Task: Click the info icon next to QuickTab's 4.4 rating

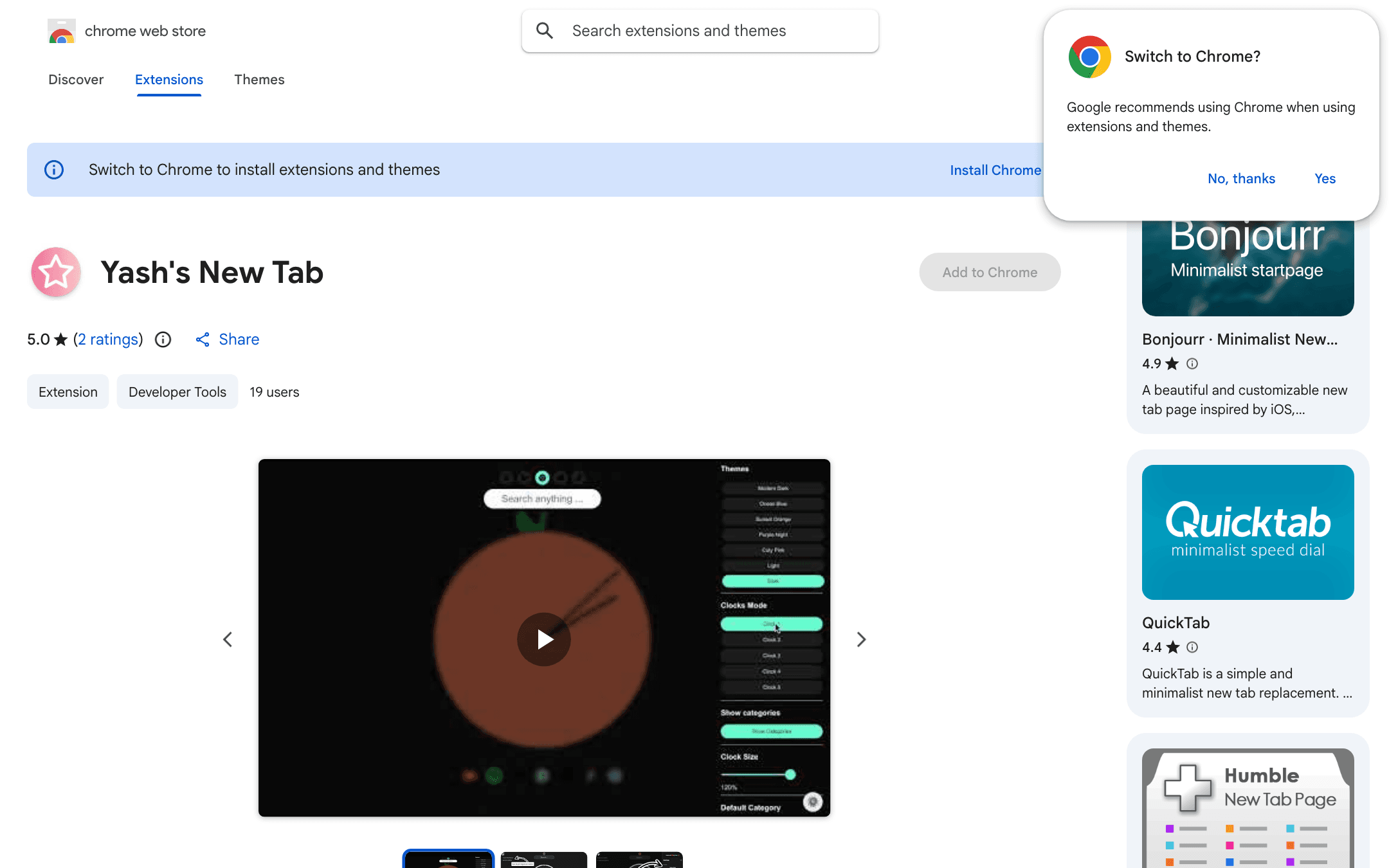Action: (1192, 647)
